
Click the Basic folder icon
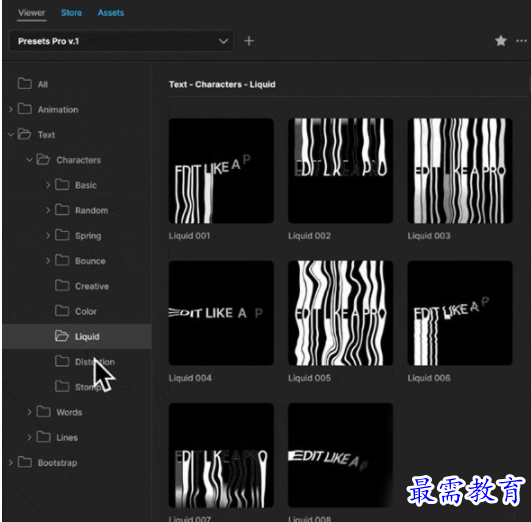(62, 185)
